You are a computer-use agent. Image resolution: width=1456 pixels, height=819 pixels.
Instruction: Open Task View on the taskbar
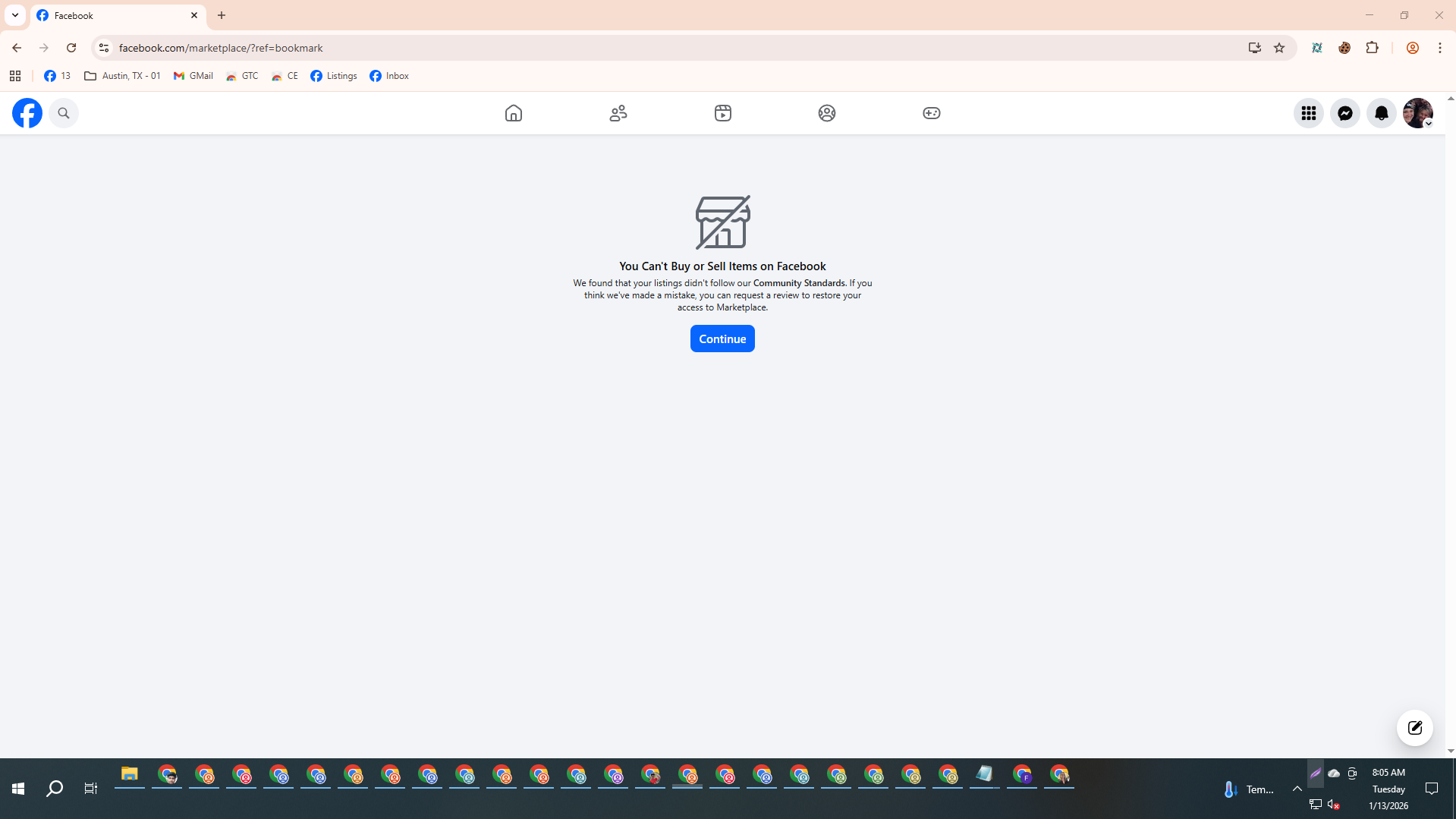[x=91, y=789]
